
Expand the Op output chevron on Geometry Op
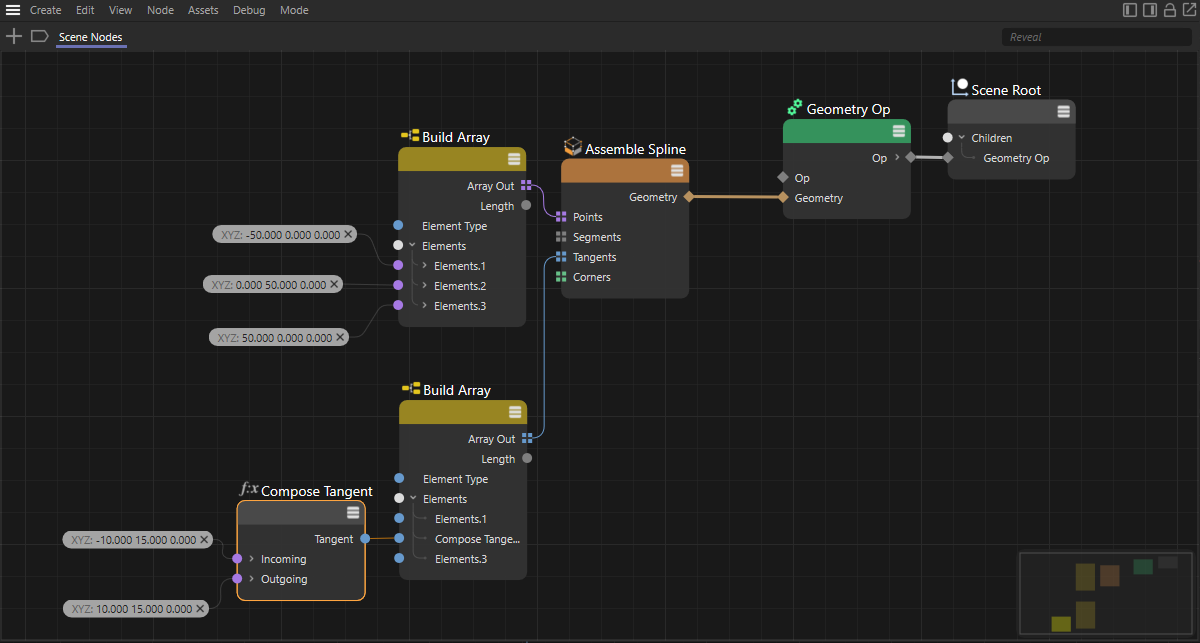(x=897, y=158)
